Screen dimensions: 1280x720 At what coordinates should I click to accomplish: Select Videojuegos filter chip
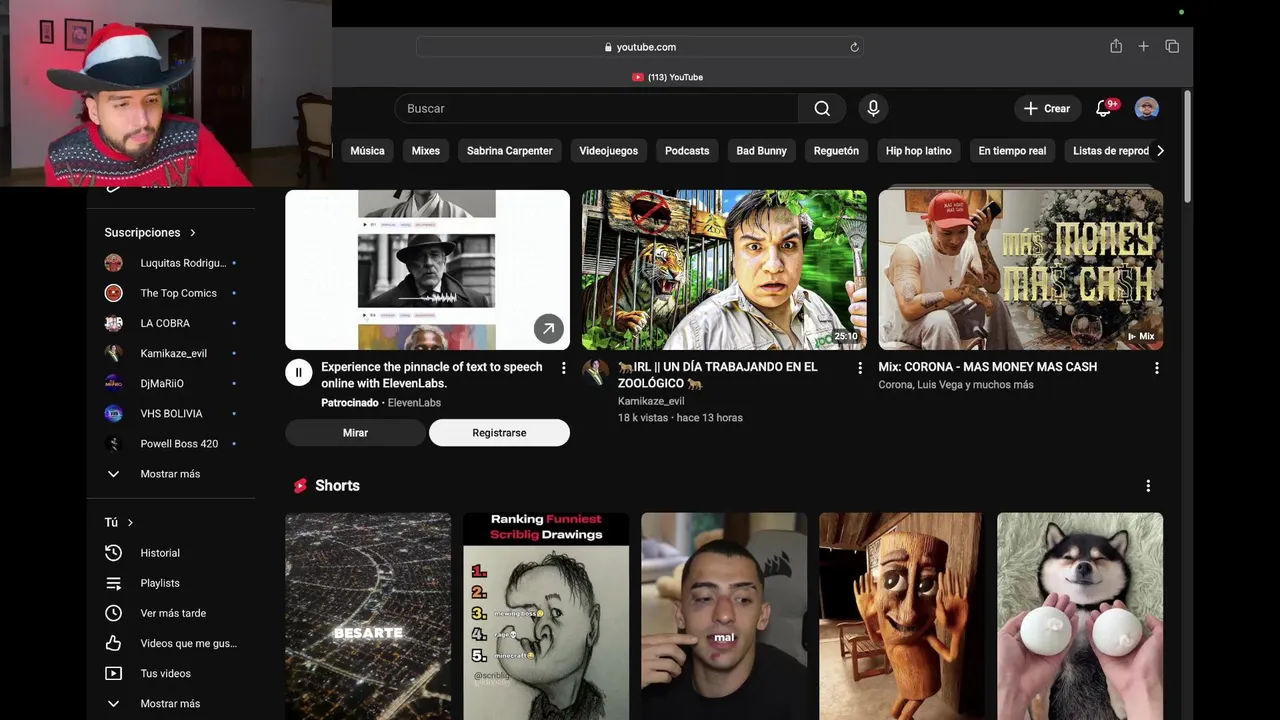[x=609, y=151]
